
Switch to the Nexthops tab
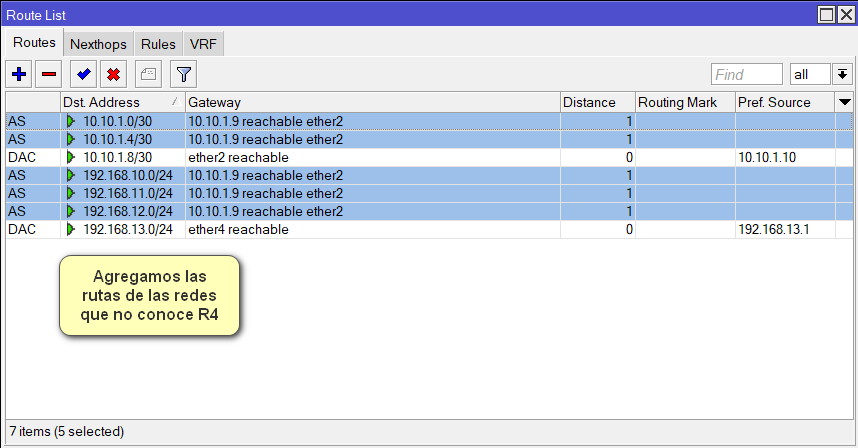pyautogui.click(x=98, y=44)
